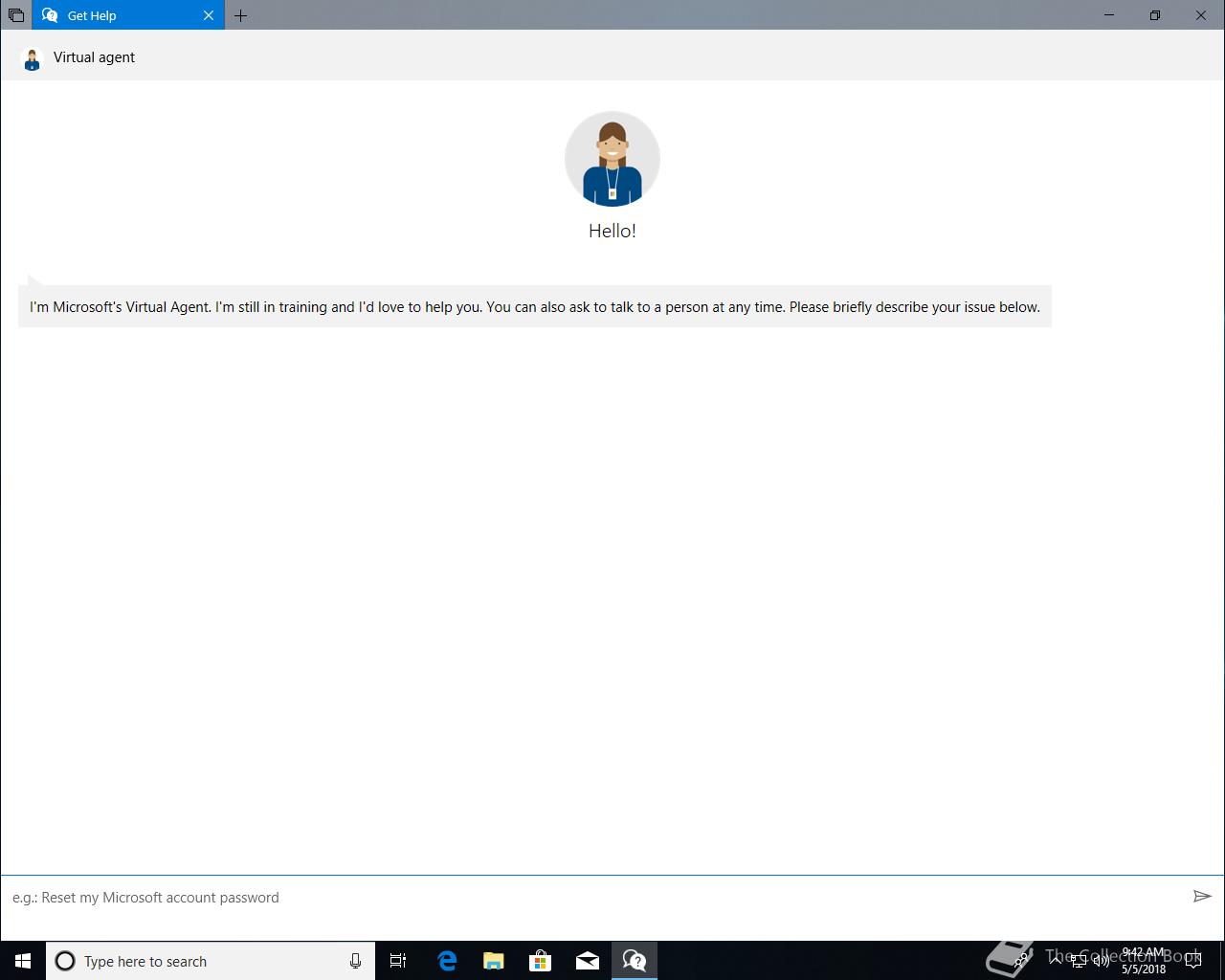Click the Type here to search box
Image resolution: width=1225 pixels, height=980 pixels.
(x=211, y=961)
